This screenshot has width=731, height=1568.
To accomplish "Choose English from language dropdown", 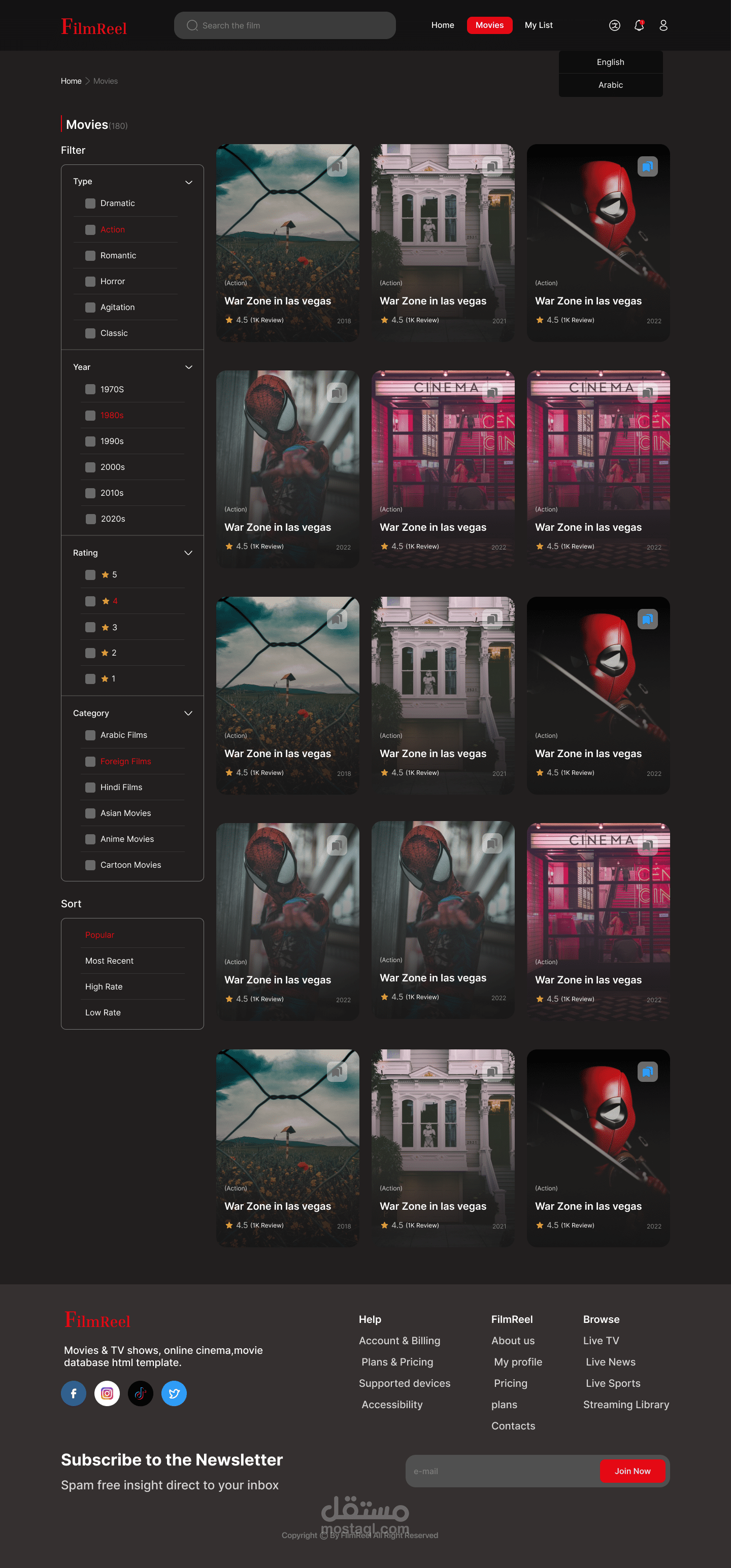I will point(610,62).
